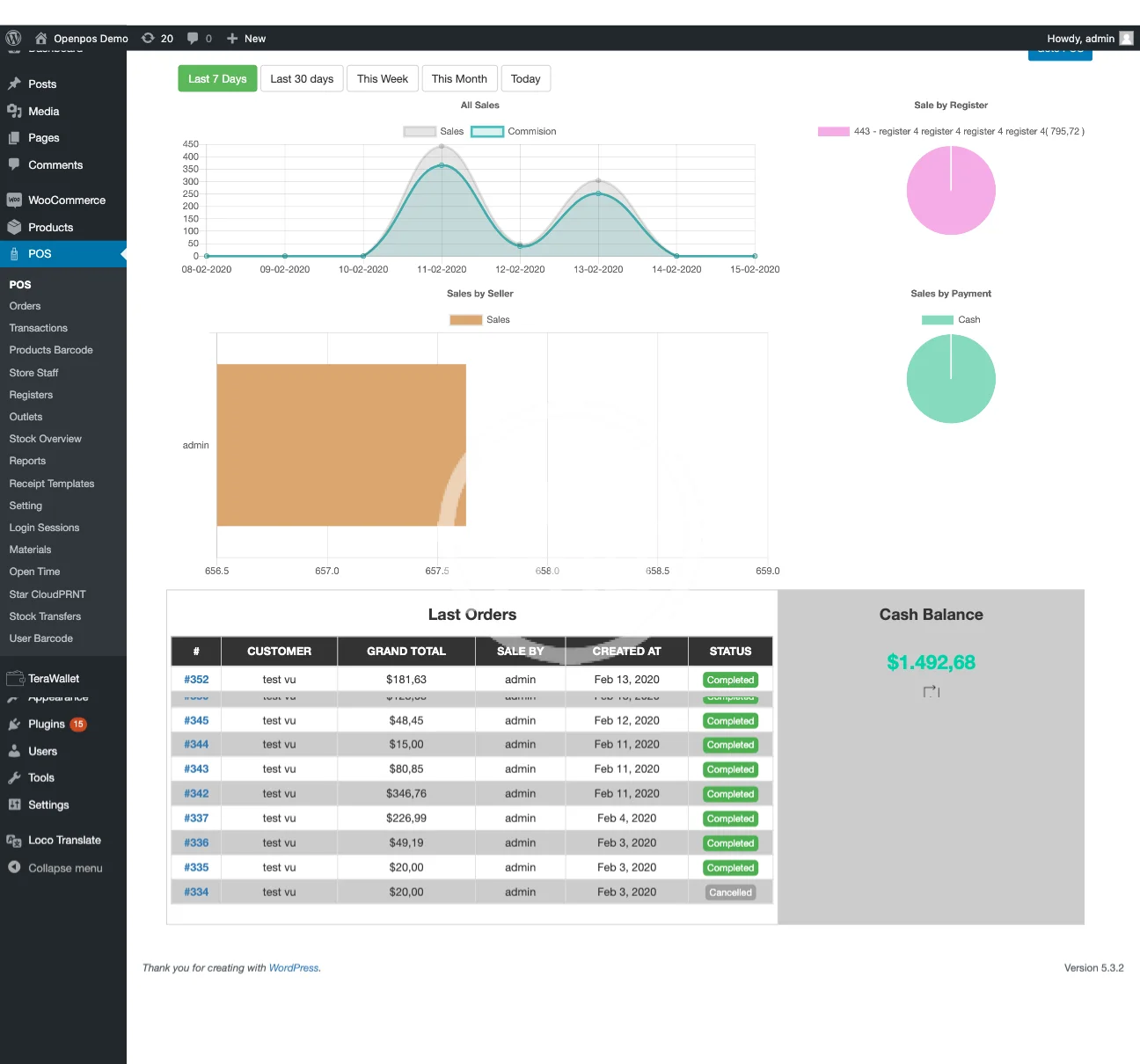Open the updates icon showing 20
1140x1064 pixels.
[x=149, y=38]
